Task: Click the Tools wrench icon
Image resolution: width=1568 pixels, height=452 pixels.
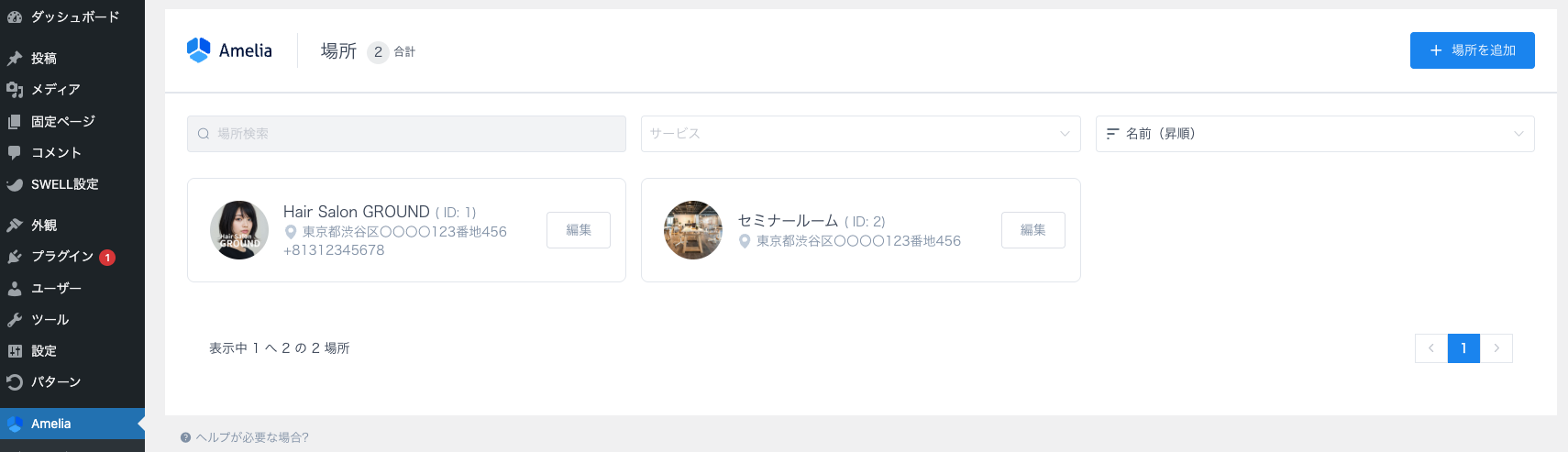Action: point(15,319)
